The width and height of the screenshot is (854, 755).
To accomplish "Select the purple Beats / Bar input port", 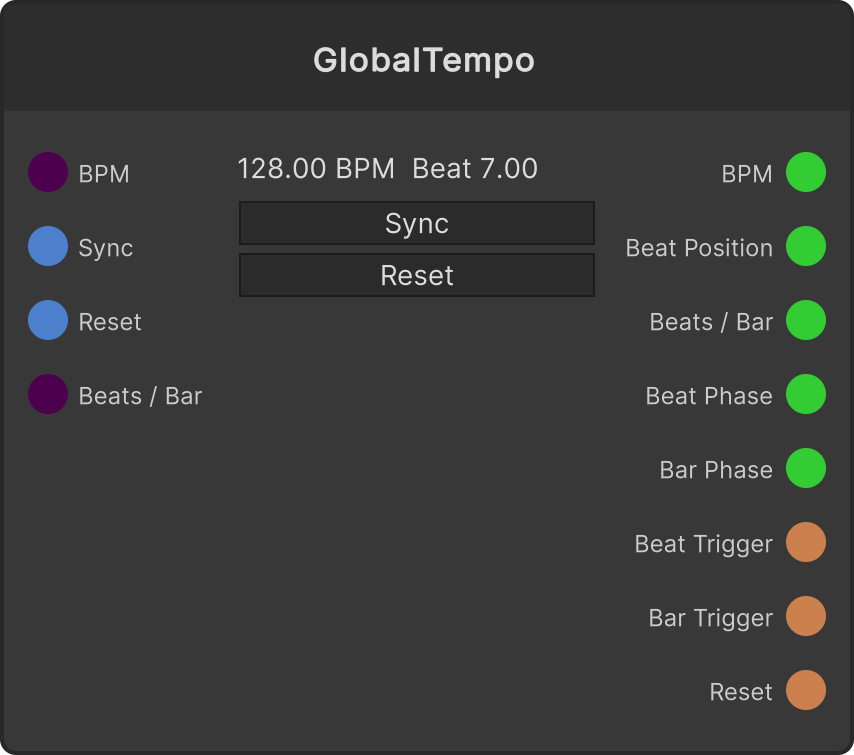I will 48,394.
